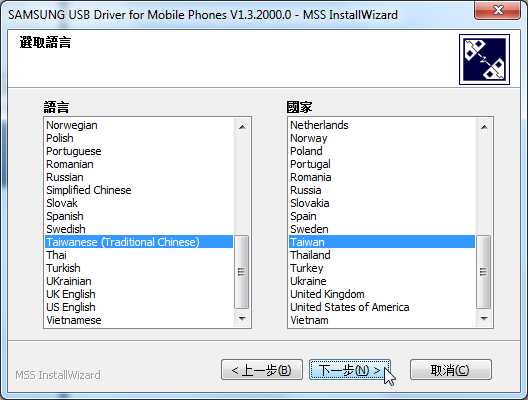This screenshot has height=400, width=528.
Task: Select Taiwanese (Traditional Chinese) language
Action: tap(139, 242)
